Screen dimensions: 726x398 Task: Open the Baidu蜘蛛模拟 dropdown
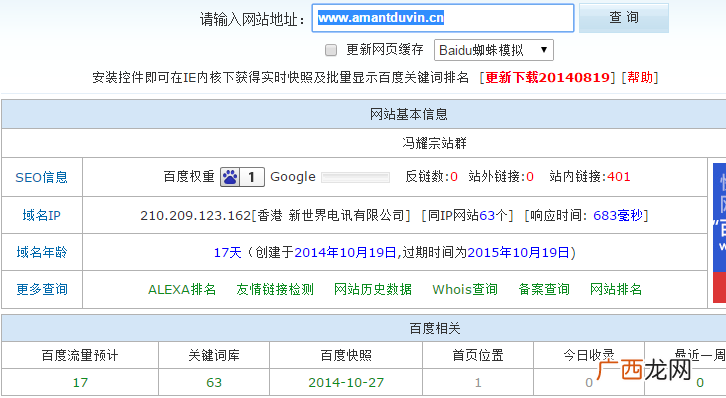click(494, 50)
